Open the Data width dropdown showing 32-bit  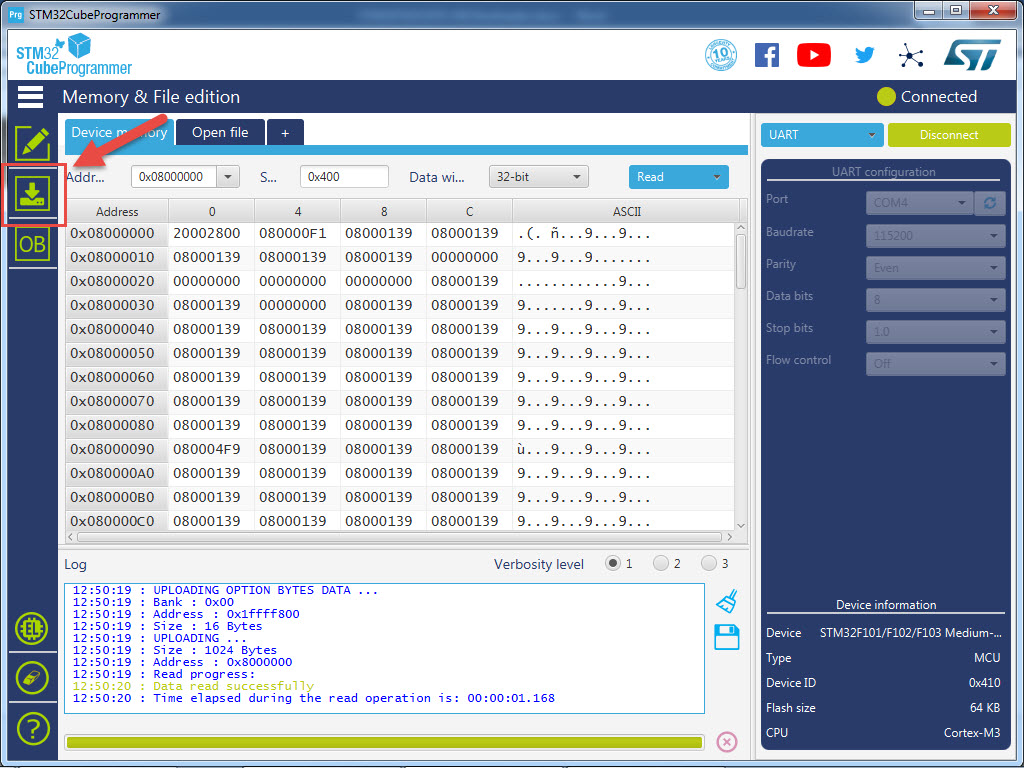[x=538, y=176]
